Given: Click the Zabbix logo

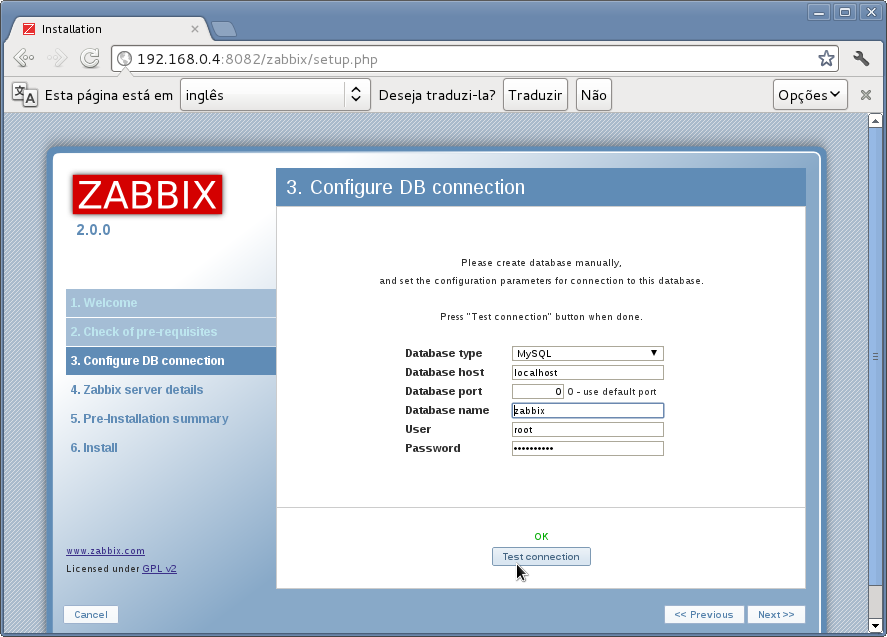Looking at the screenshot, I should [147, 195].
